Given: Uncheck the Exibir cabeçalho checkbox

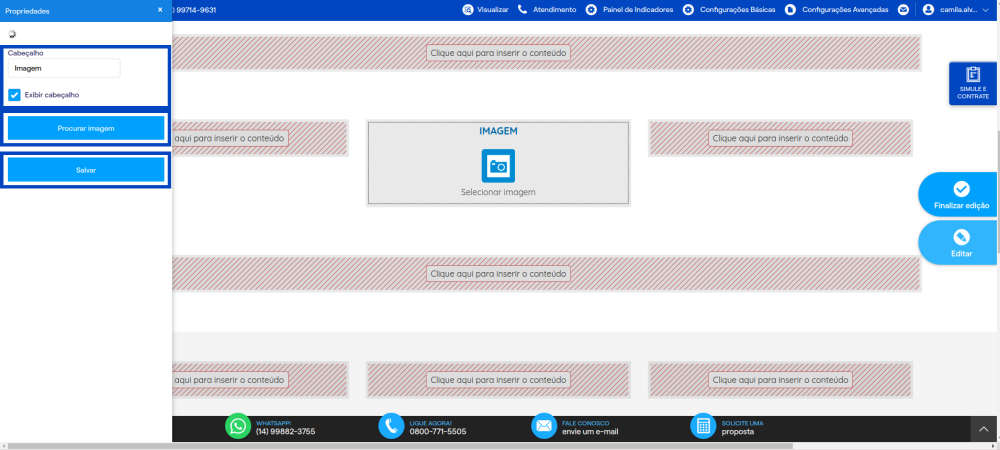Looking at the screenshot, I should (15, 95).
